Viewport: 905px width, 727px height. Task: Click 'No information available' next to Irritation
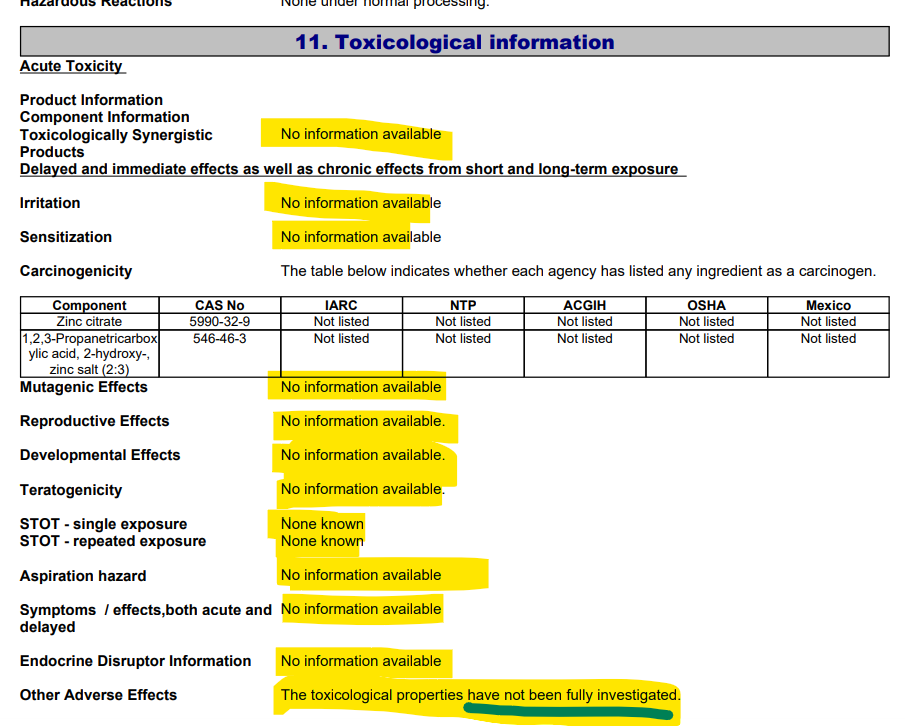click(x=361, y=203)
